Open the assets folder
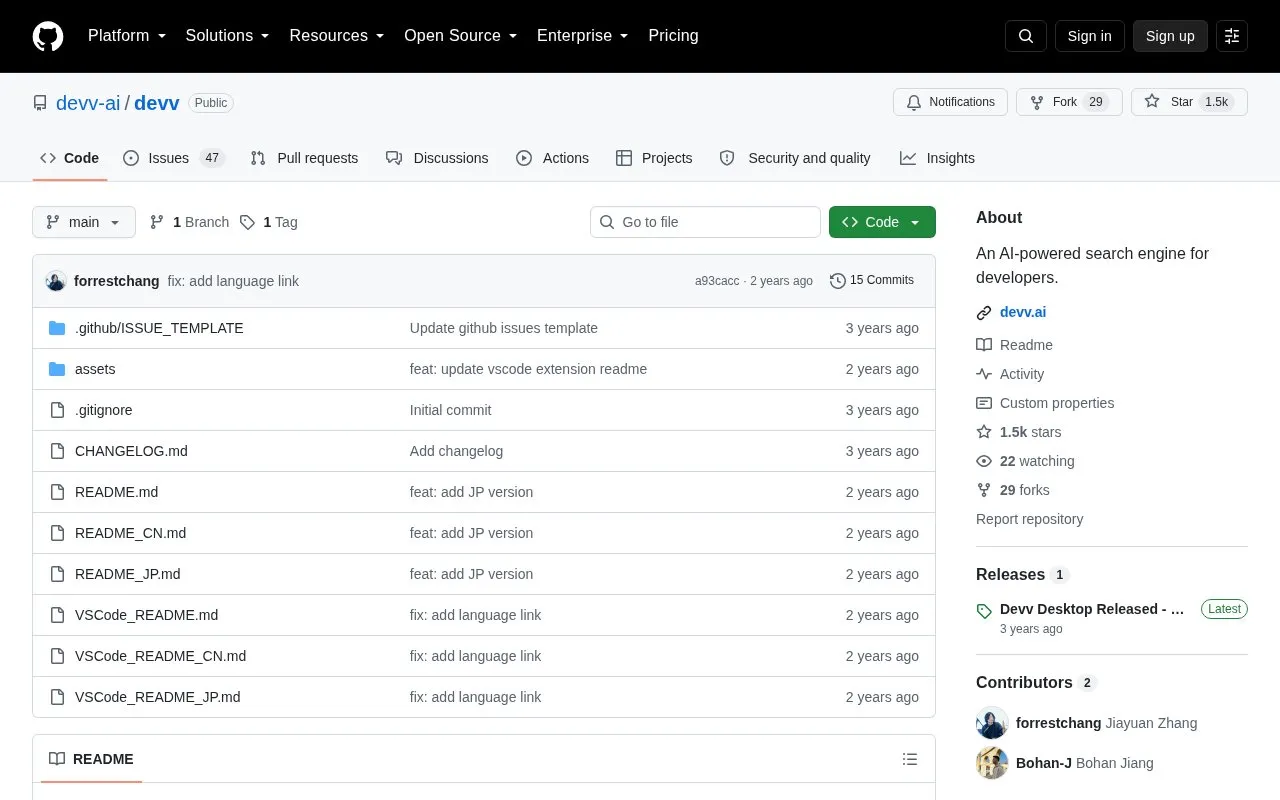The image size is (1280, 800). (95, 369)
